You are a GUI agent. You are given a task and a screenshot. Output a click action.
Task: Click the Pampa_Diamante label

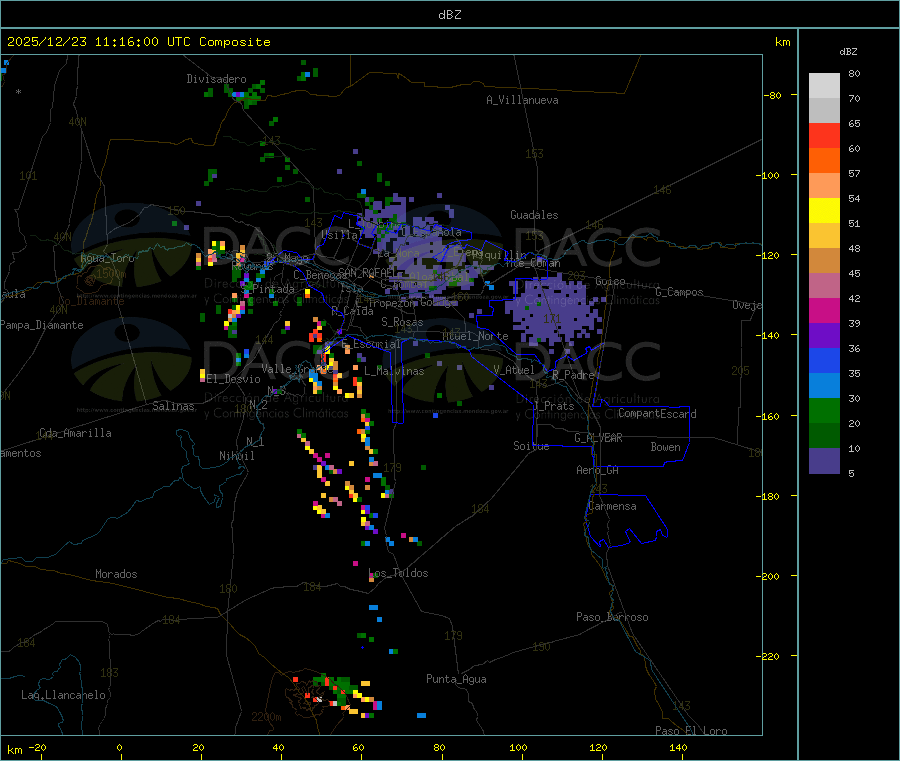pyautogui.click(x=42, y=325)
